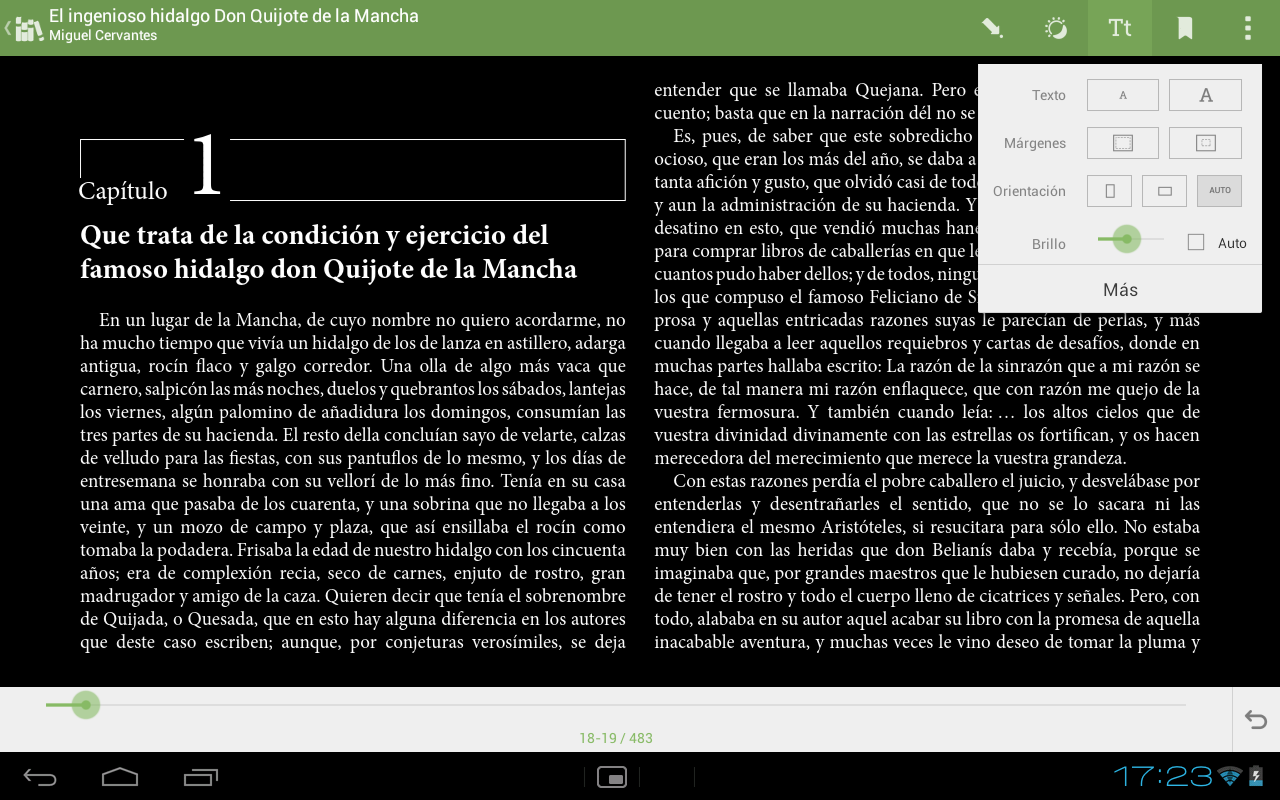
Task: Click the reading progress slider handle
Action: click(86, 705)
